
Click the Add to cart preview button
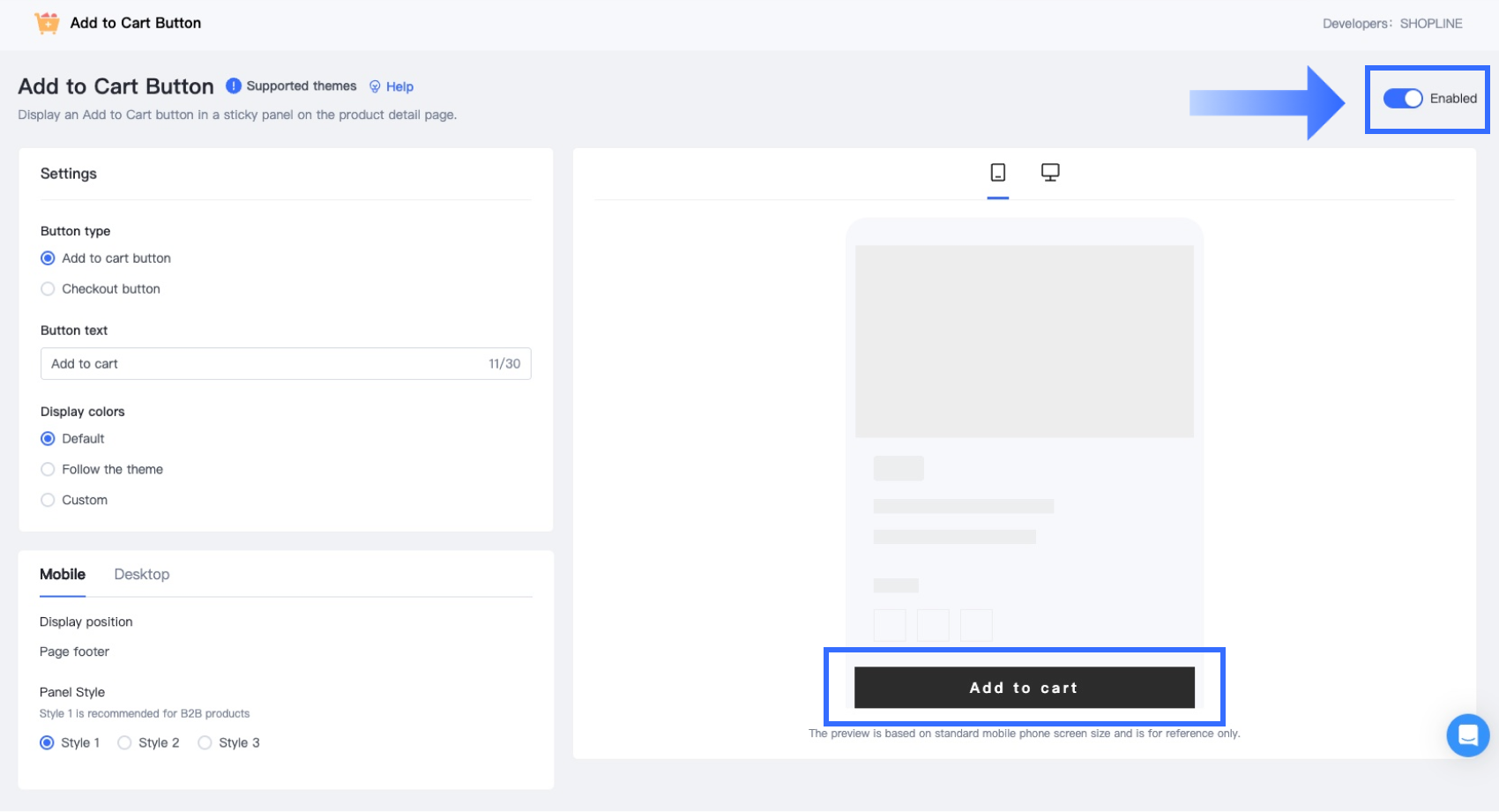click(x=1024, y=688)
